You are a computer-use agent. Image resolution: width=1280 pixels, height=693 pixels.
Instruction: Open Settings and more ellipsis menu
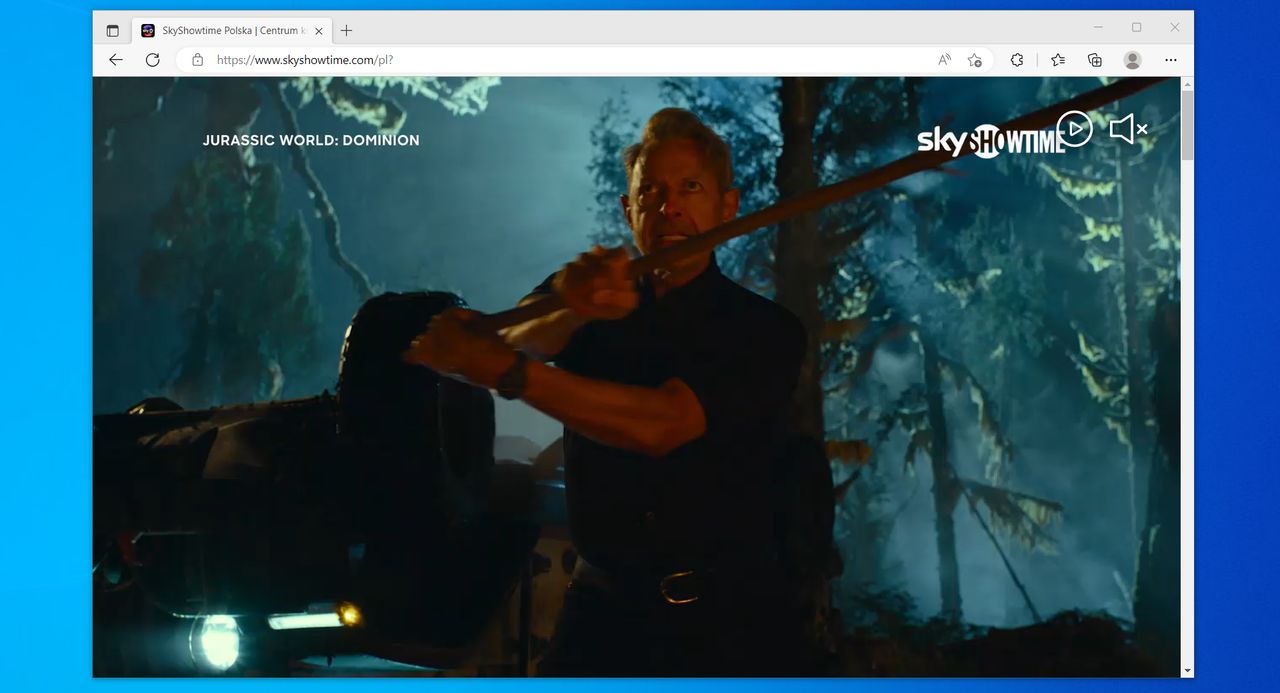[x=1170, y=60]
